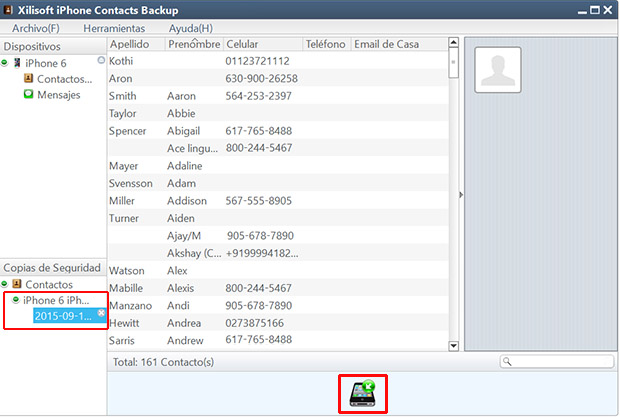Click the contact search field
The image size is (620, 417).
click(556, 362)
